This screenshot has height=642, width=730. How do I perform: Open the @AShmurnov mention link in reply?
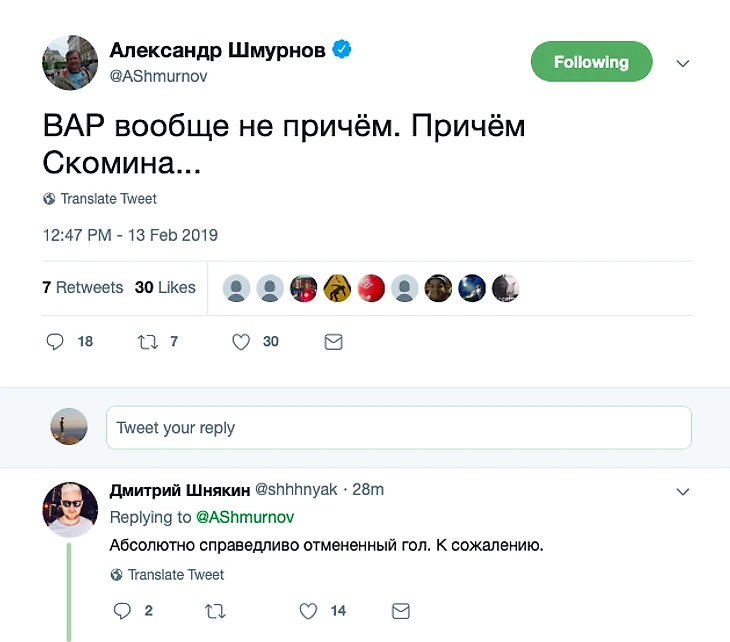click(x=244, y=517)
